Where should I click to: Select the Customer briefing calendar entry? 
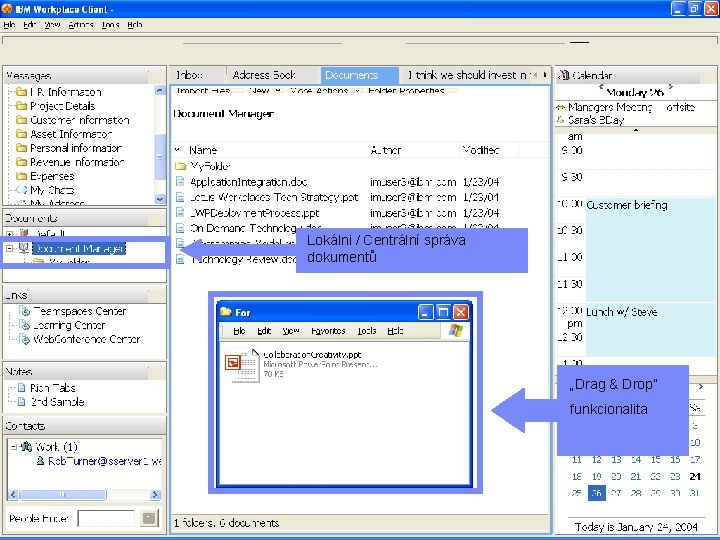650,248
